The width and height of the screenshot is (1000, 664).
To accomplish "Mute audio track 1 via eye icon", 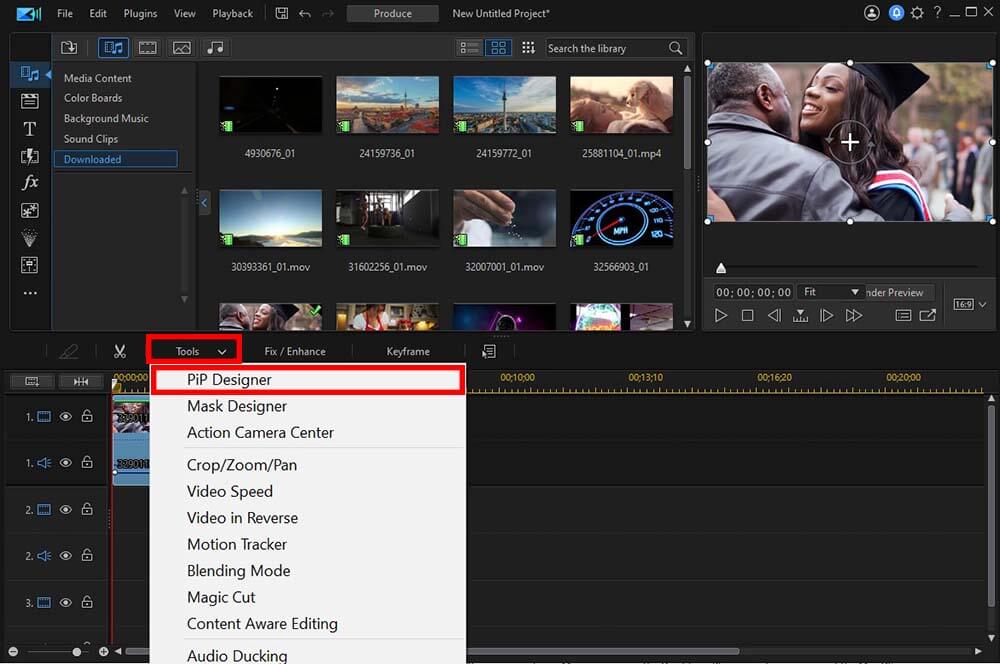I will click(66, 463).
